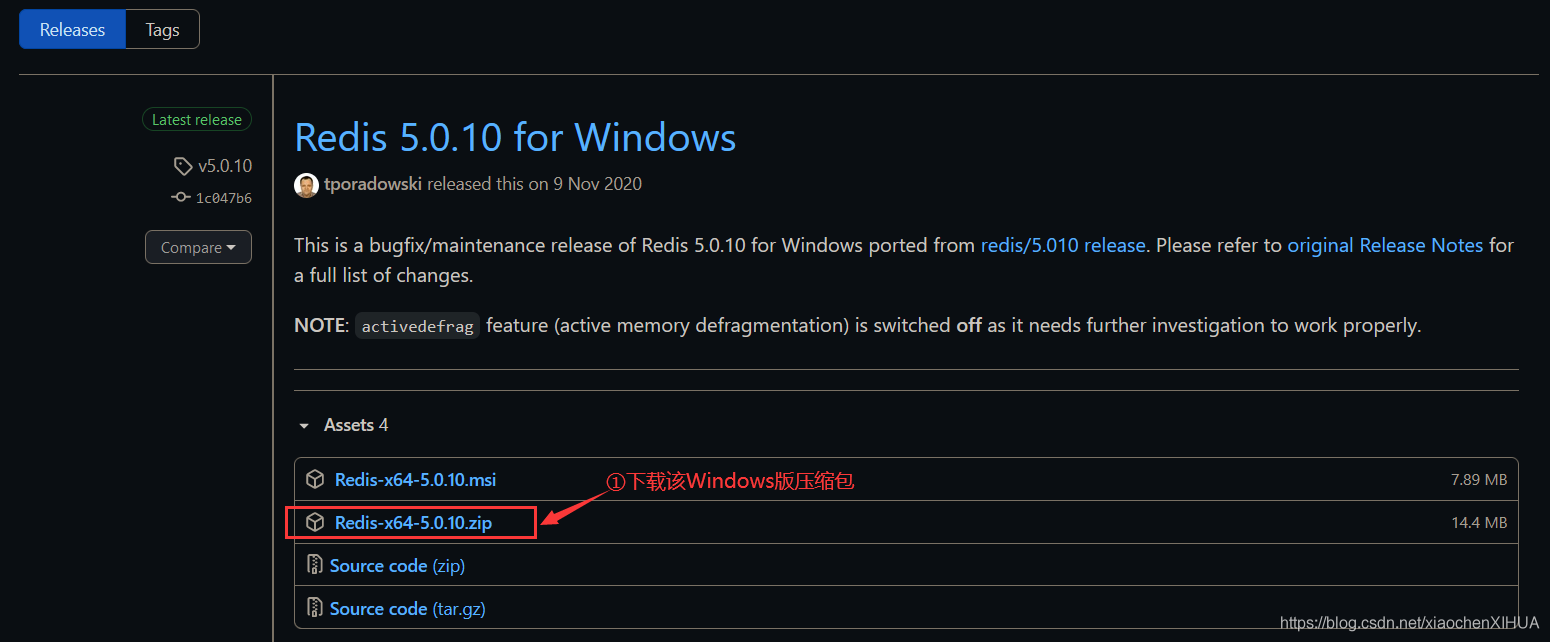1550x642 pixels.
Task: Select the Releases tab
Action: click(x=71, y=29)
